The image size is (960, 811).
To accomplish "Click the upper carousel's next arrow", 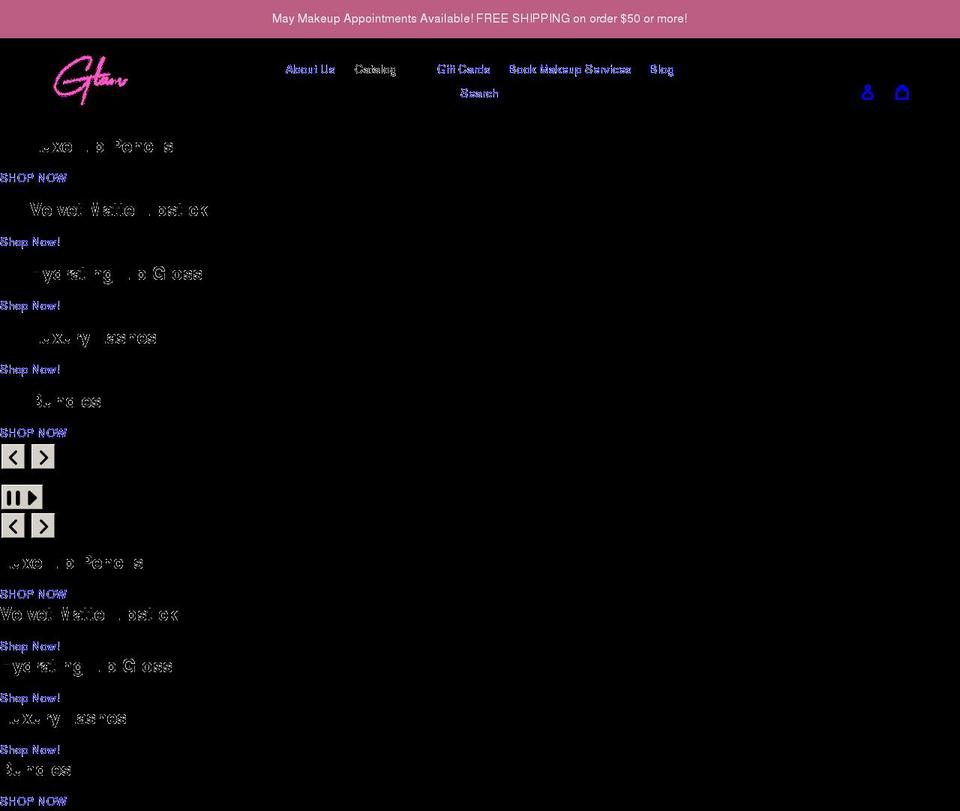I will coord(42,456).
